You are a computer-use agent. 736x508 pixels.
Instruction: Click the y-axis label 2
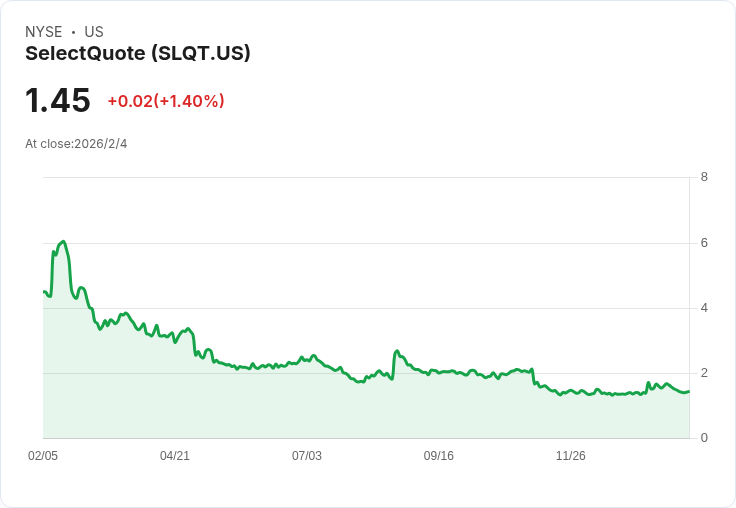pos(705,373)
